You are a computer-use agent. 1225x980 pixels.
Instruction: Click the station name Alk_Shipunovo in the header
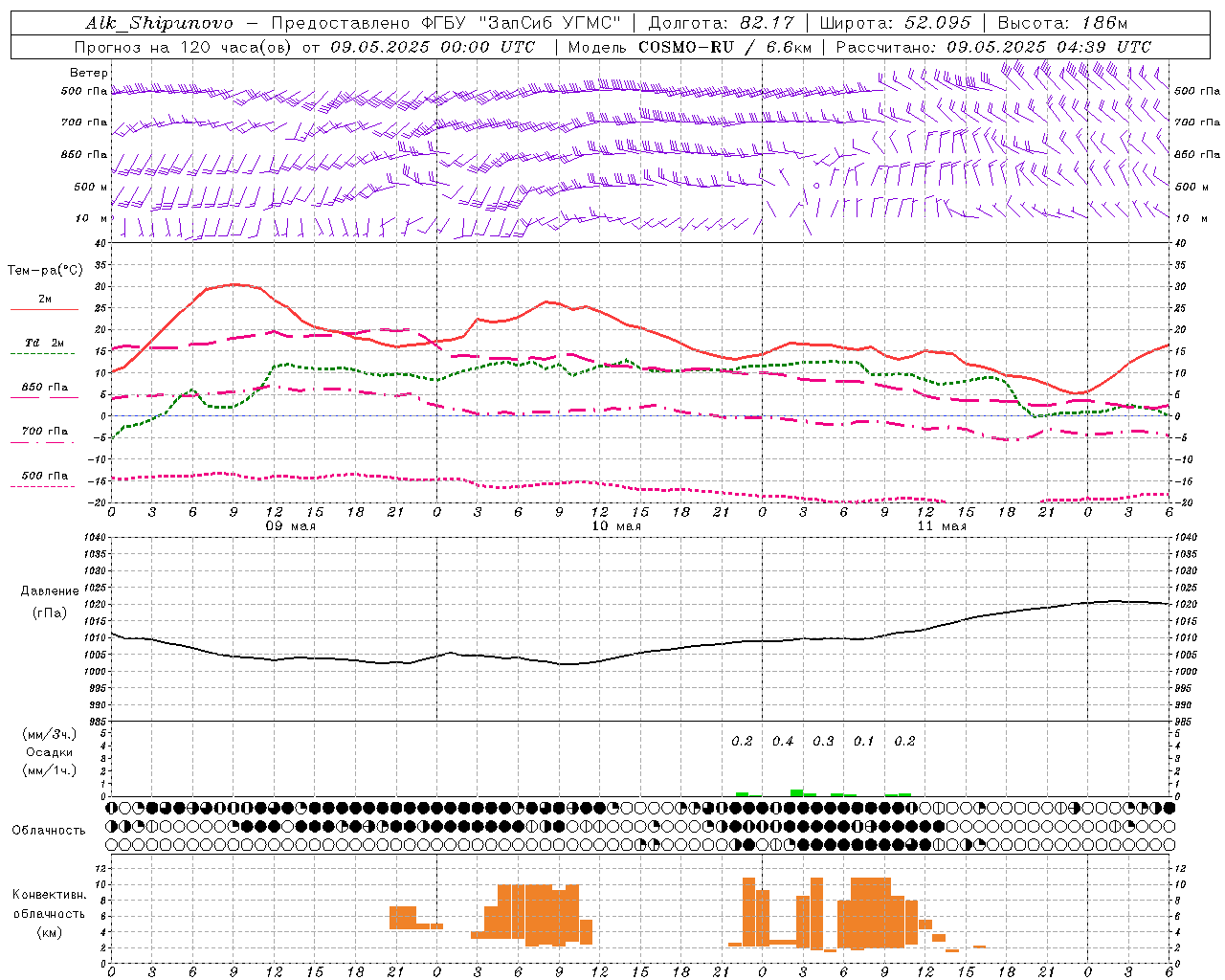[159, 23]
